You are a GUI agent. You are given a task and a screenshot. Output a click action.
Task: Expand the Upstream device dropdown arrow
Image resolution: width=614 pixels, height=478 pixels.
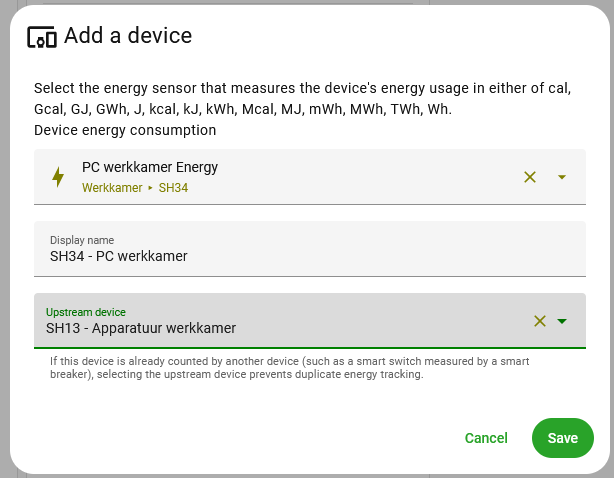562,321
